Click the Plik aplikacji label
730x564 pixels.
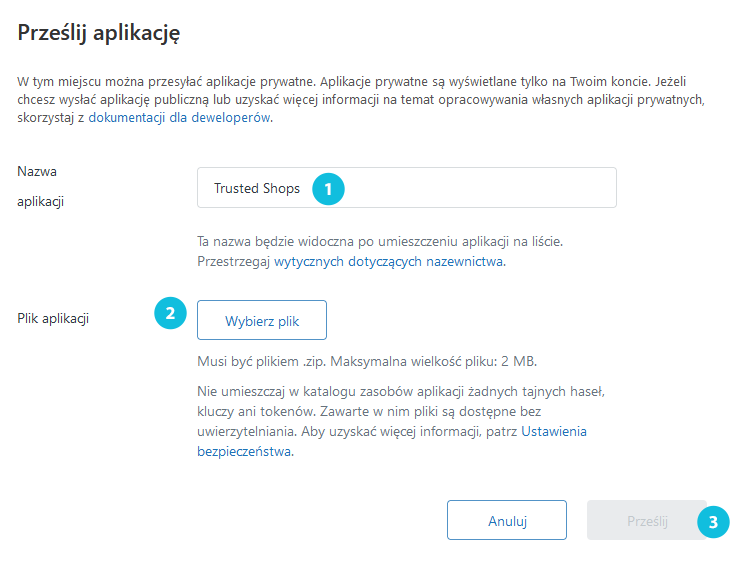tap(53, 319)
